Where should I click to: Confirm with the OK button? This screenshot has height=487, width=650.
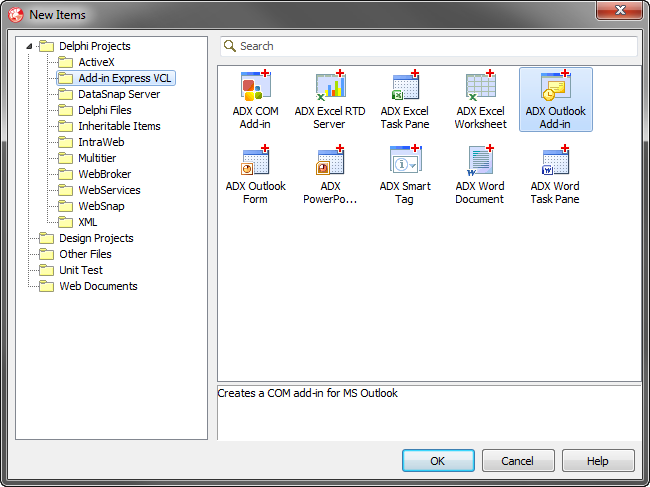coord(438,460)
